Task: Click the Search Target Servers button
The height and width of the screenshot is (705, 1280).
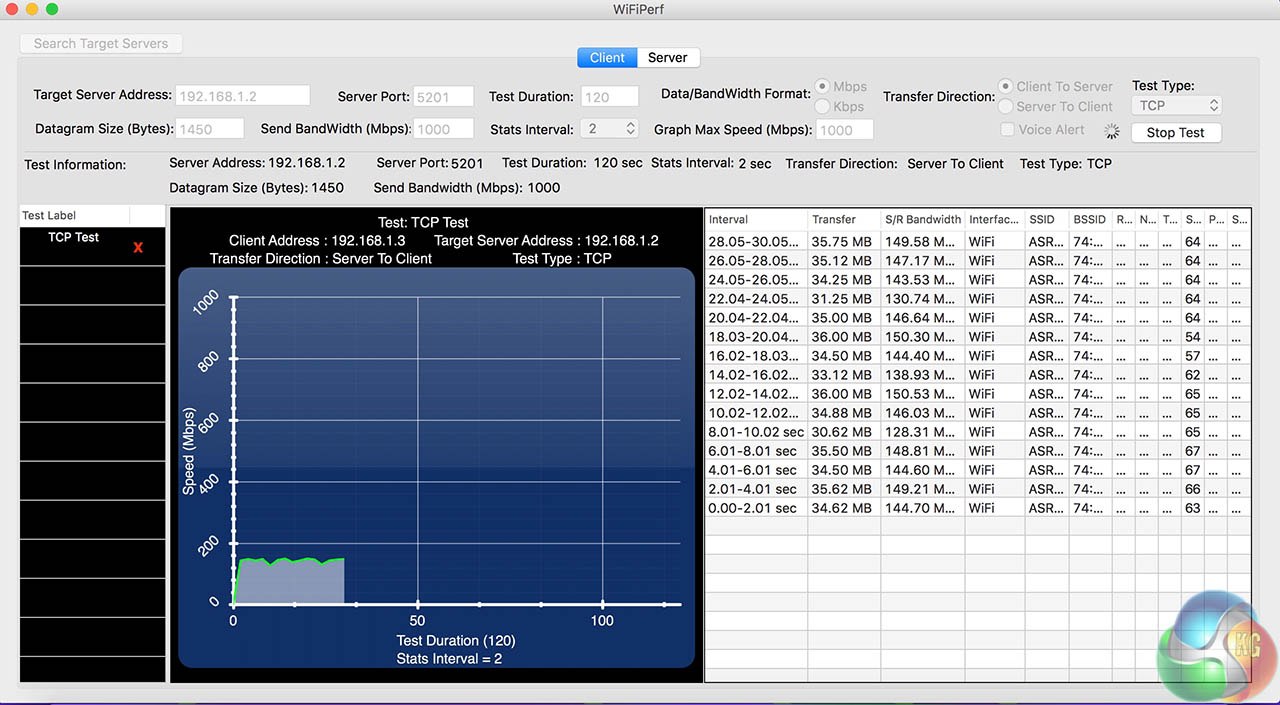Action: click(101, 43)
